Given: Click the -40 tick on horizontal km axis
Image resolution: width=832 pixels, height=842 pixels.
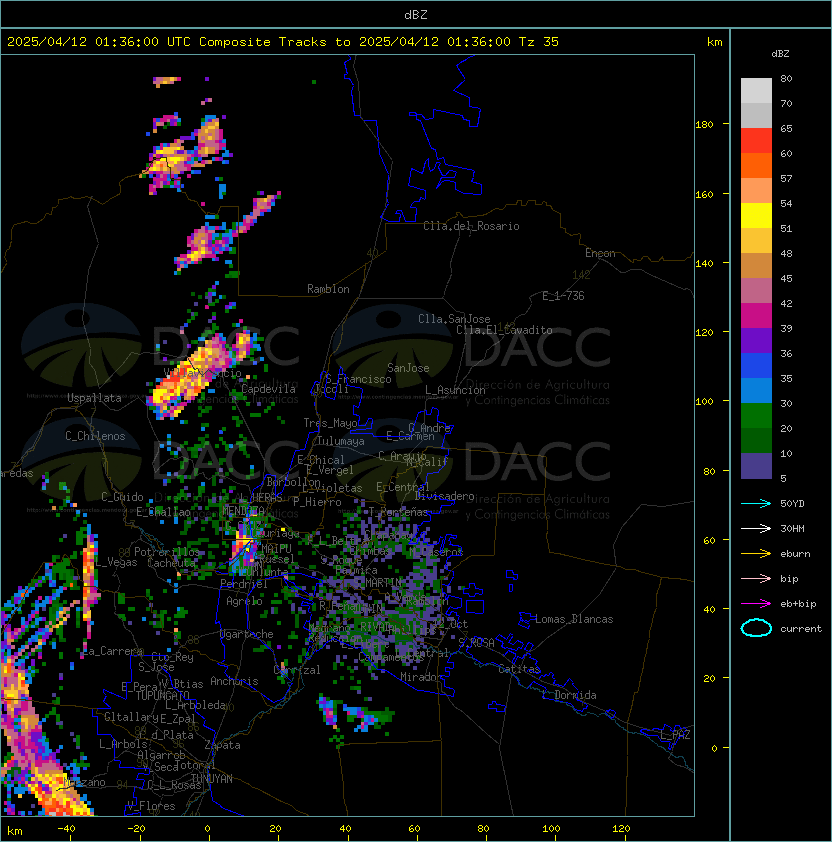Looking at the screenshot, I should tap(66, 829).
